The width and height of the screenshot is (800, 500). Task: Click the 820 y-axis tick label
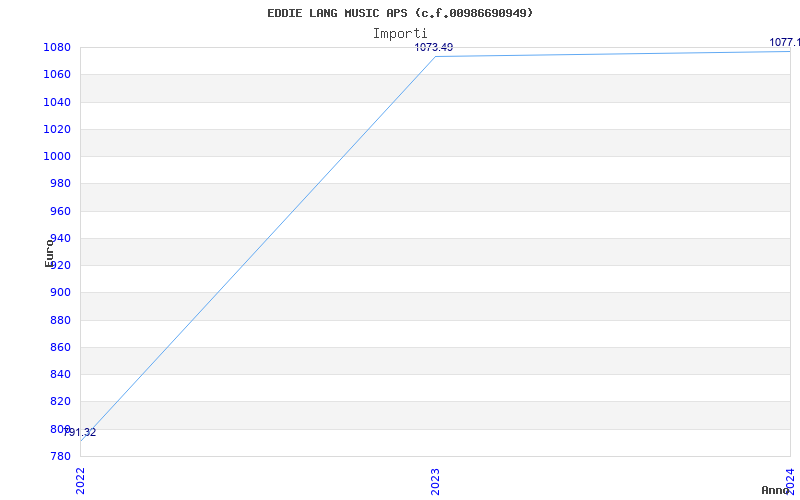60,402
